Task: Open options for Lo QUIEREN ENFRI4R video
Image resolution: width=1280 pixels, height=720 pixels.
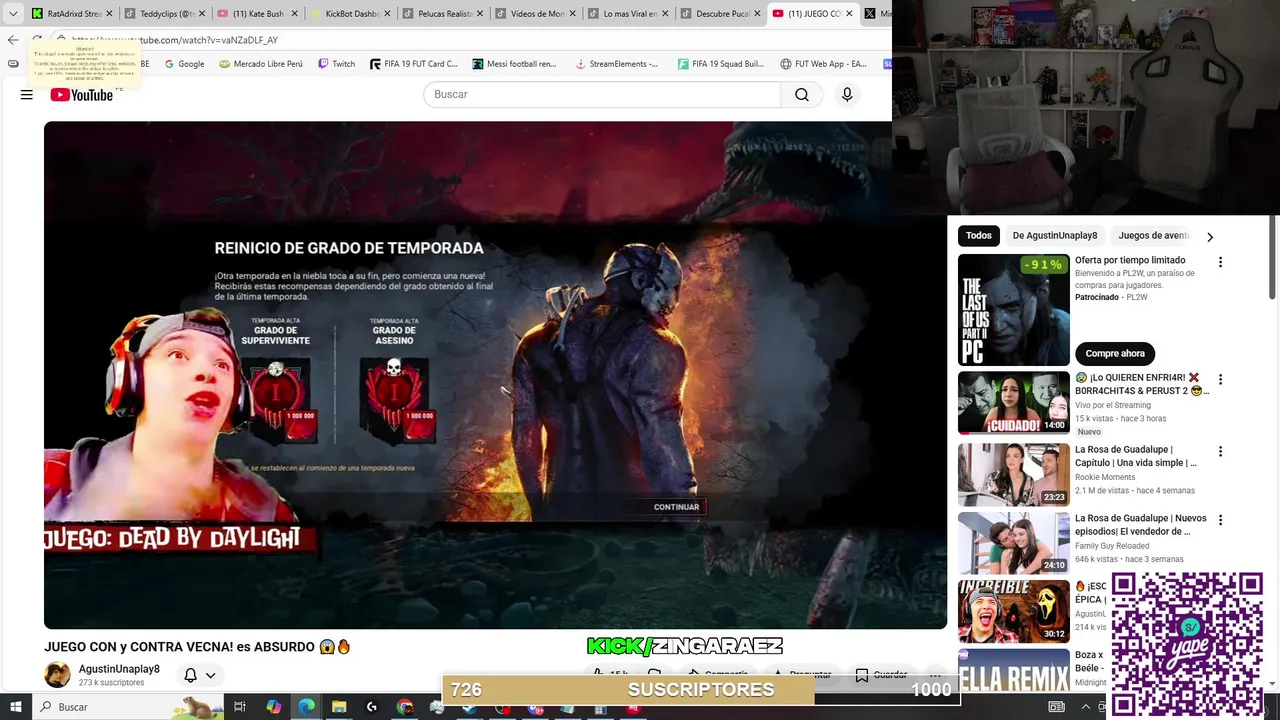Action: (x=1220, y=380)
